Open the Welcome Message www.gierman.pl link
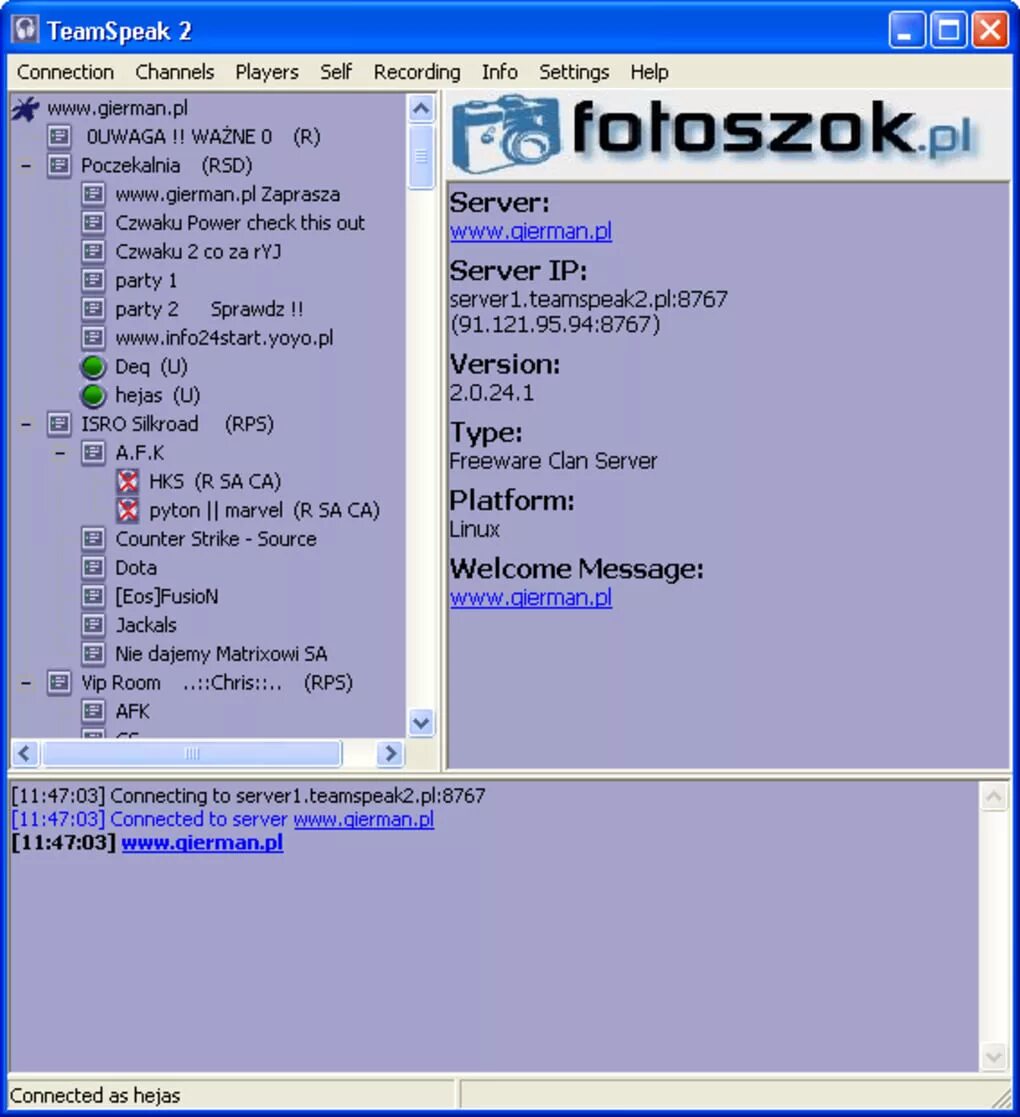Image resolution: width=1020 pixels, height=1117 pixels. [531, 598]
